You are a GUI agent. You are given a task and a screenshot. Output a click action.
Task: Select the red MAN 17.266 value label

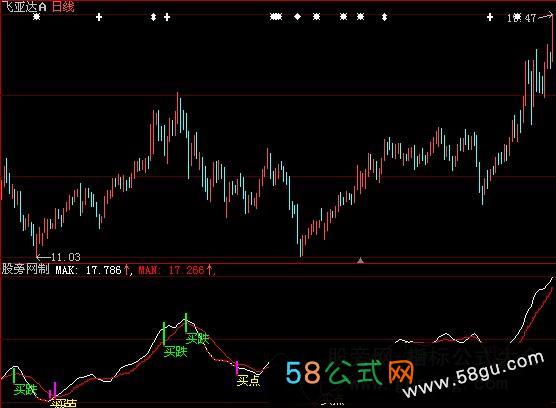pyautogui.click(x=176, y=270)
